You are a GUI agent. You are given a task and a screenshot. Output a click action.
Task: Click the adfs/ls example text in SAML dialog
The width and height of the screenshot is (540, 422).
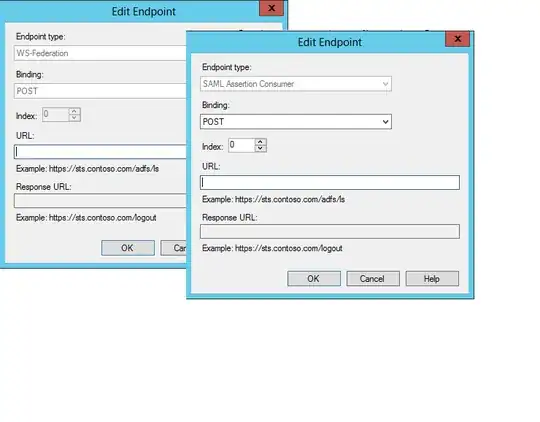tap(273, 199)
